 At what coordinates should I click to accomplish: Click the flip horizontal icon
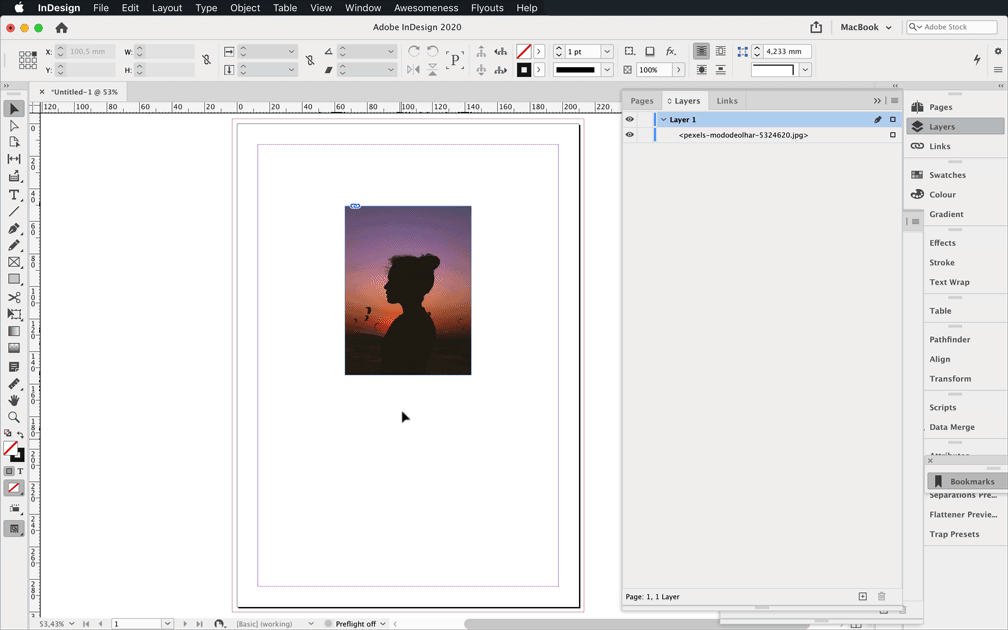[414, 69]
